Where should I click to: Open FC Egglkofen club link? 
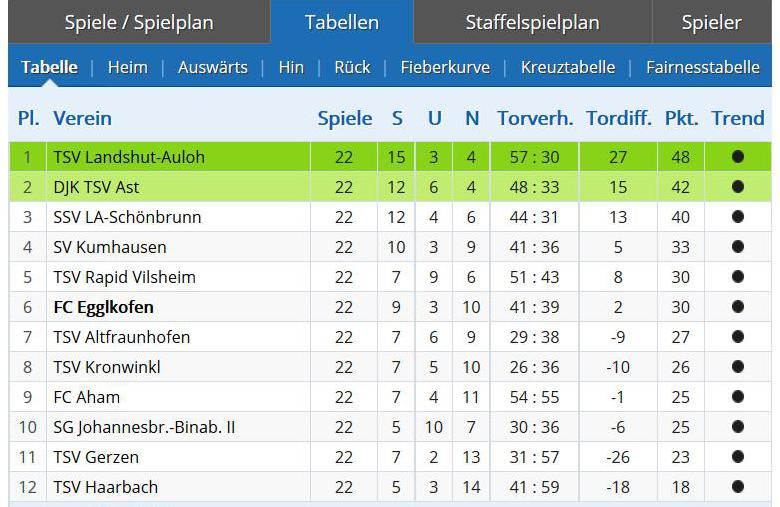point(103,307)
